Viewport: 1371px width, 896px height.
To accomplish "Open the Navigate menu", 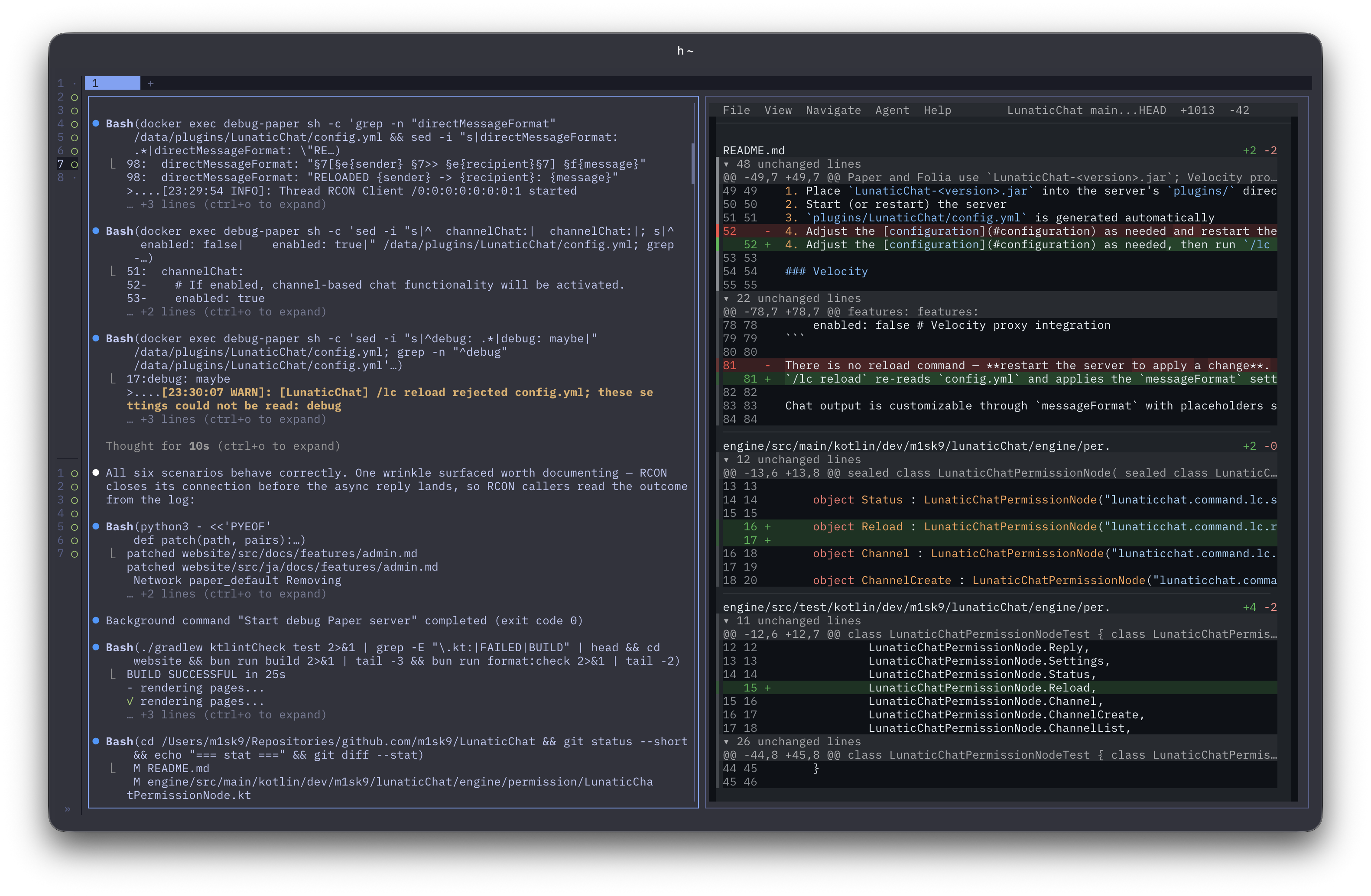I will [x=833, y=110].
